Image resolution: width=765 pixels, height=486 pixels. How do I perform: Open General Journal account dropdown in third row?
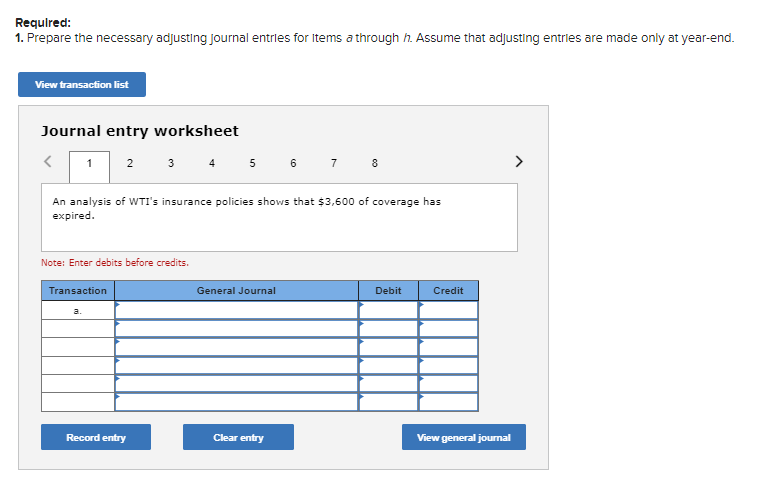[x=237, y=347]
